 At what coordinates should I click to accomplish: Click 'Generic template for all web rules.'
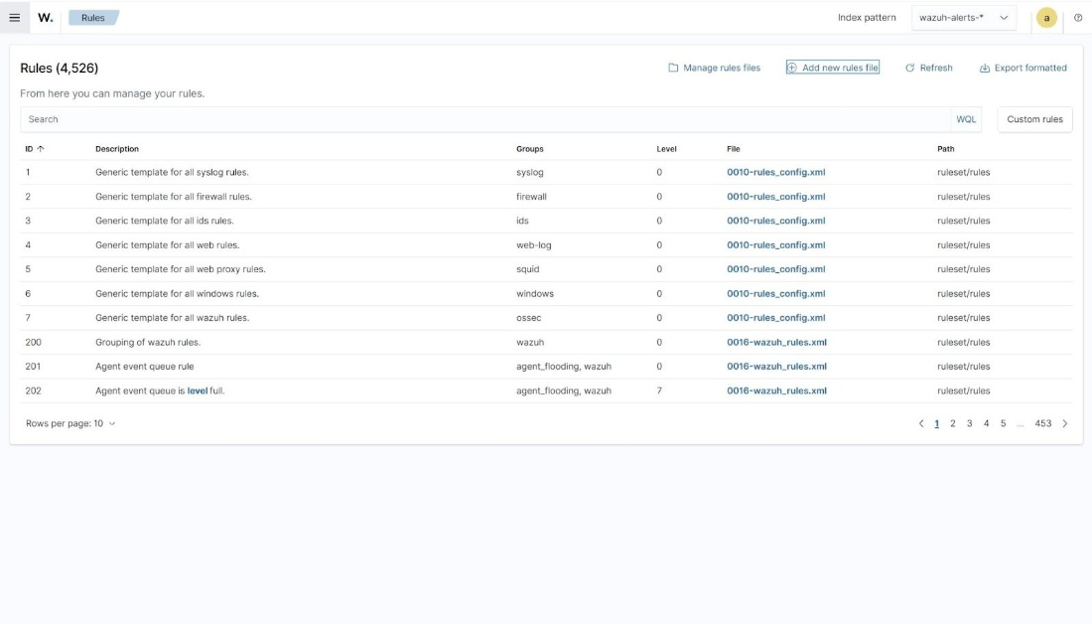[x=167, y=245]
